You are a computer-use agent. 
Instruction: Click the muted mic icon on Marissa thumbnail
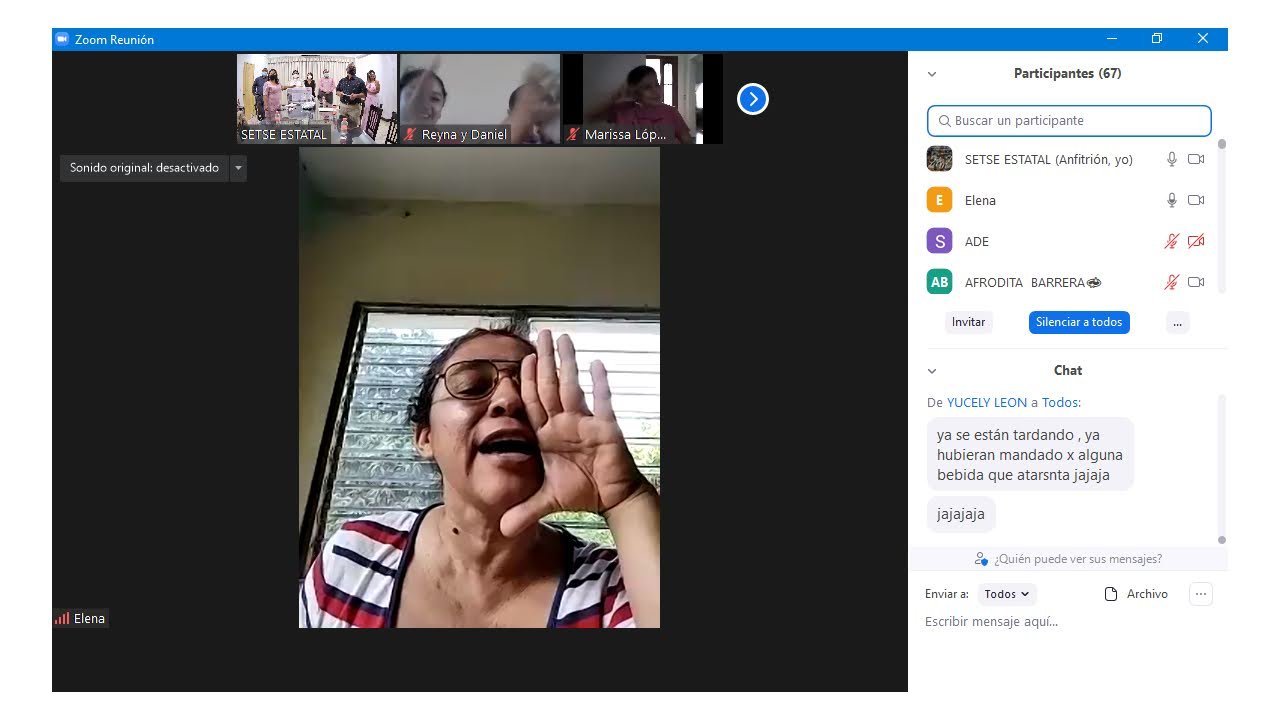pos(573,134)
